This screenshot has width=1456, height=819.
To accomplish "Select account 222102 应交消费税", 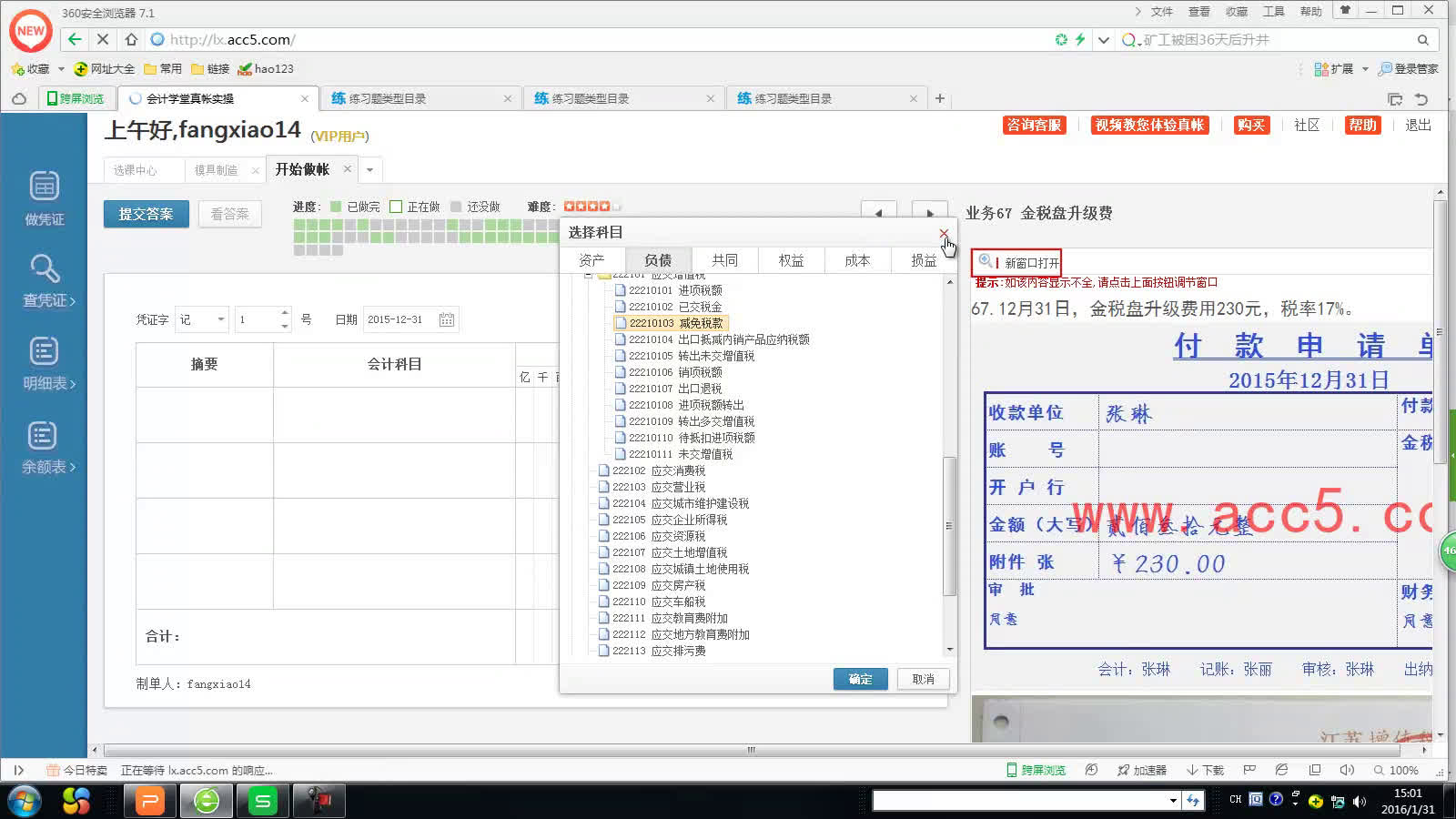I will (659, 470).
